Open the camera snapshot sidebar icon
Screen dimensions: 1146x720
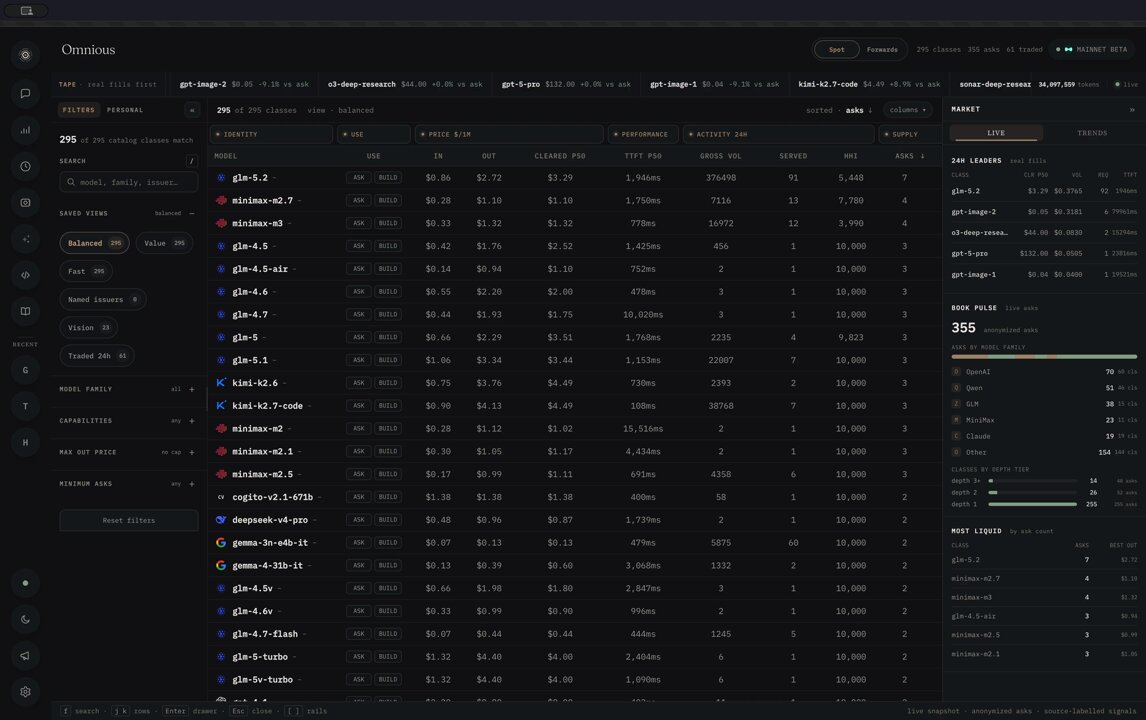click(25, 202)
